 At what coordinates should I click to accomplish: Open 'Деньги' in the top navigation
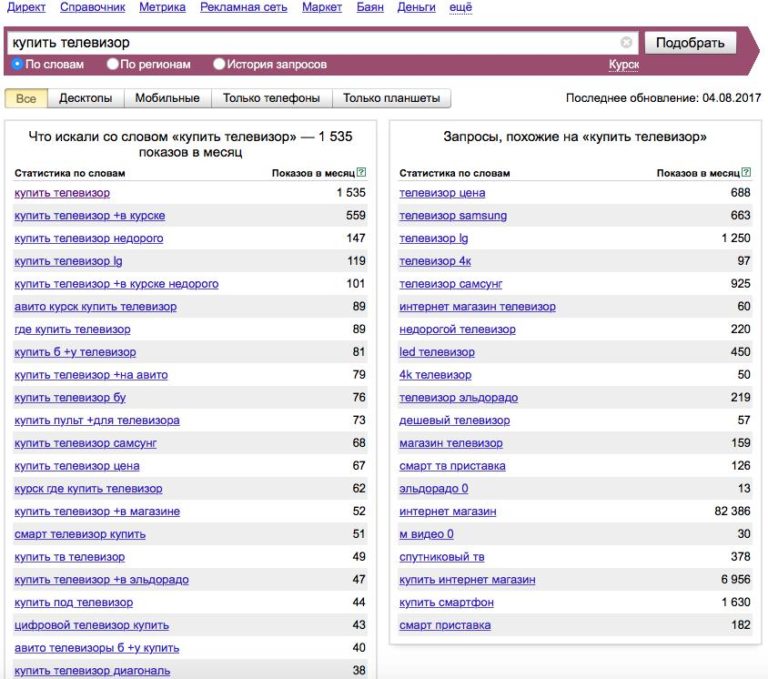[416, 7]
